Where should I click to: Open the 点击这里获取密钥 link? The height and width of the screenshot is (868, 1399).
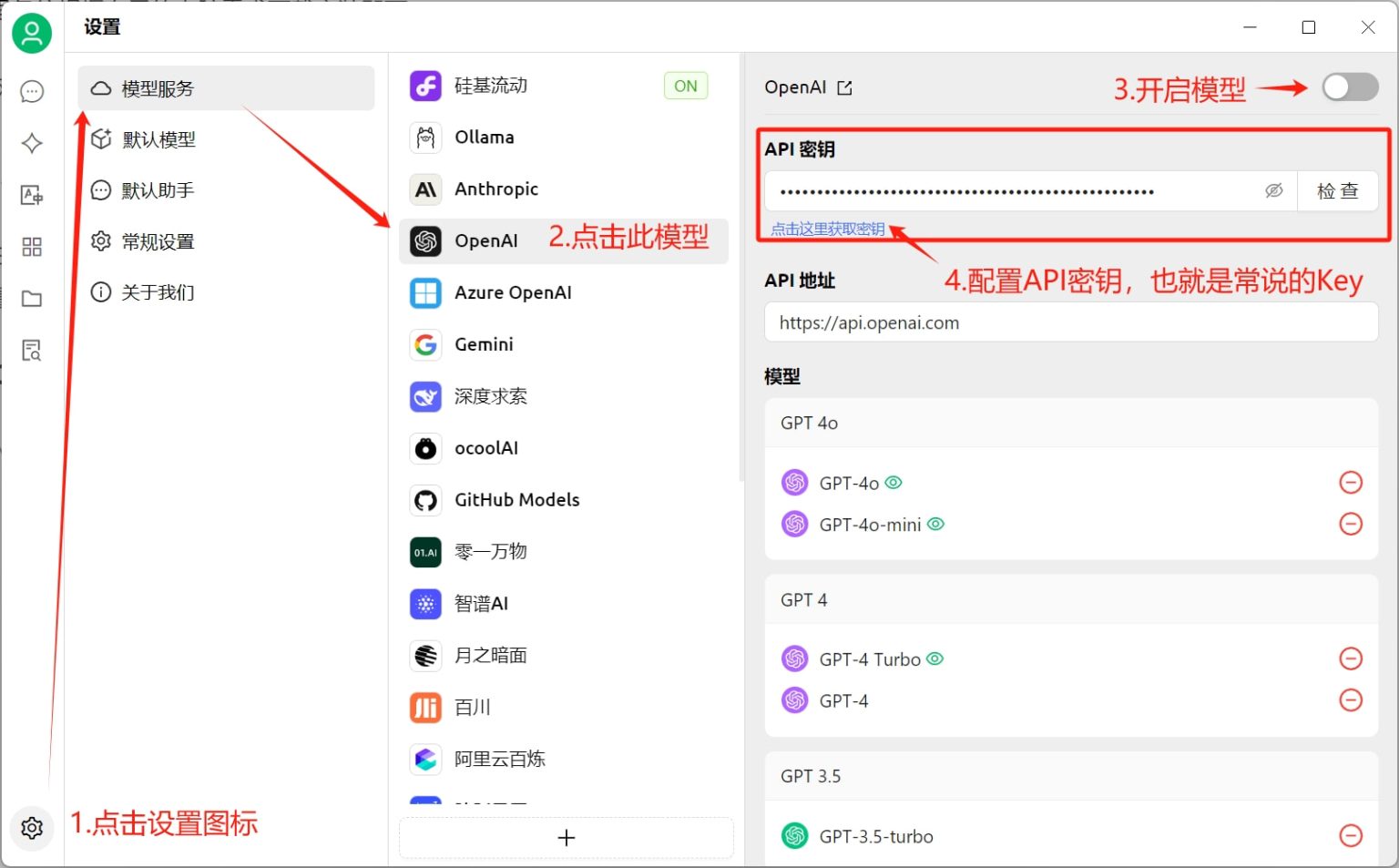pyautogui.click(x=829, y=229)
